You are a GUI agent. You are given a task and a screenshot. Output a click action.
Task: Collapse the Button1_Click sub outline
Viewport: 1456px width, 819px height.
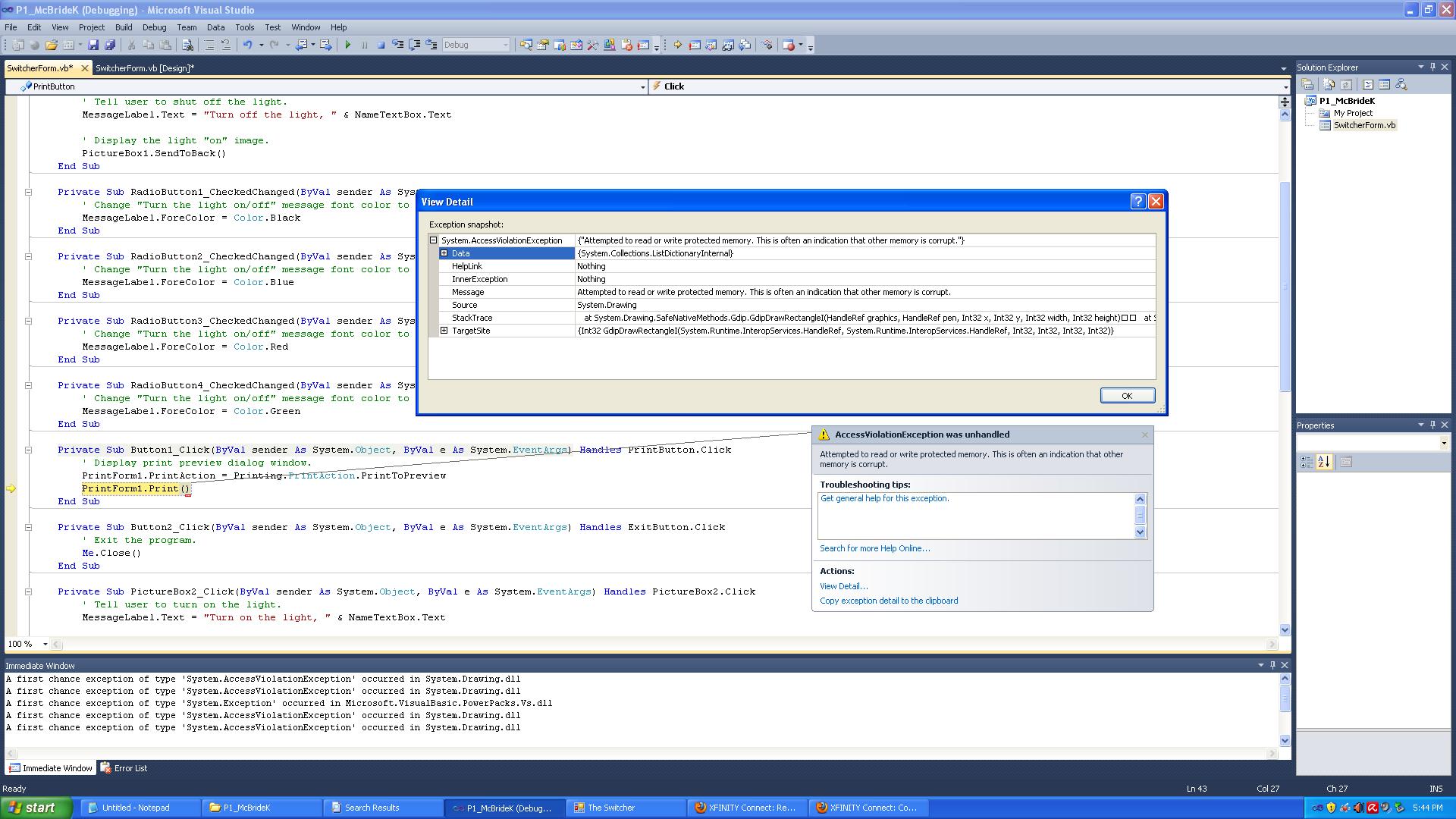pos(28,450)
